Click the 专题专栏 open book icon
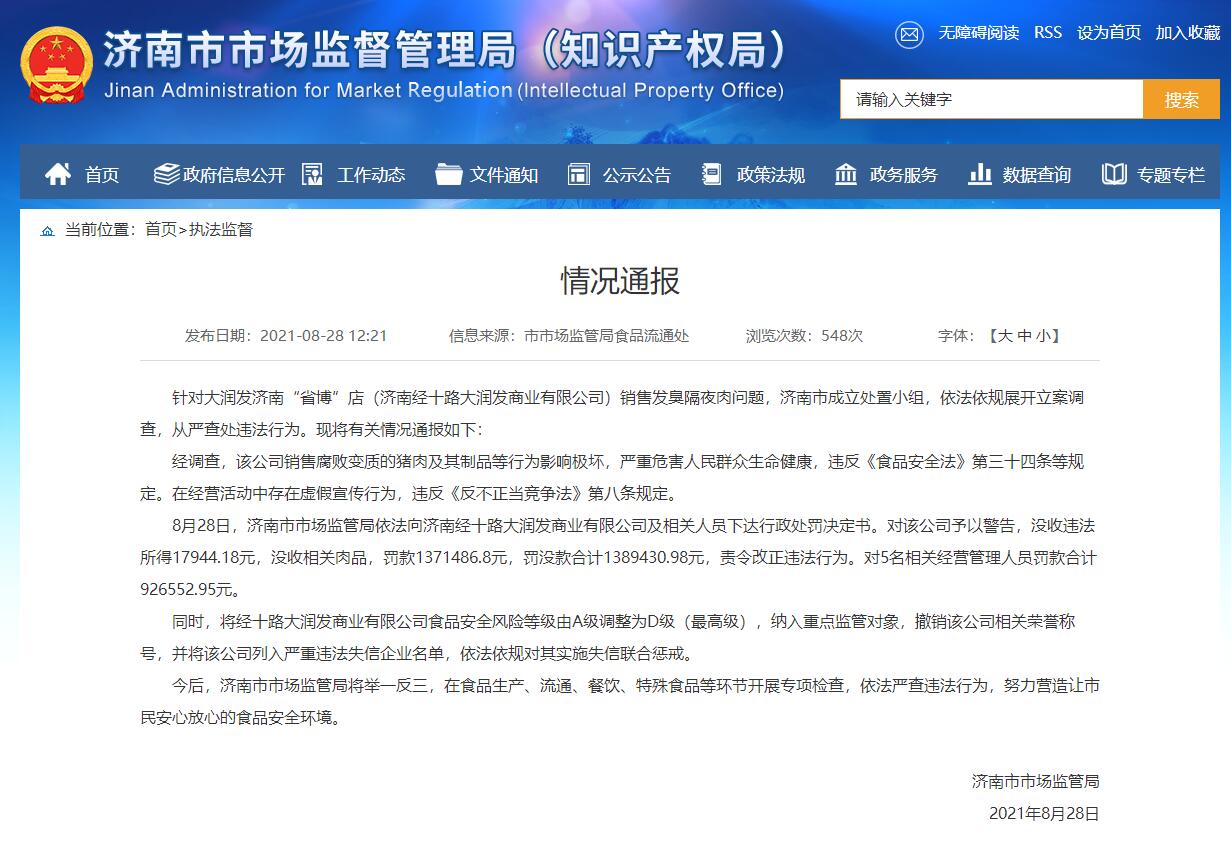Image resolution: width=1231 pixels, height=867 pixels. (x=1114, y=174)
